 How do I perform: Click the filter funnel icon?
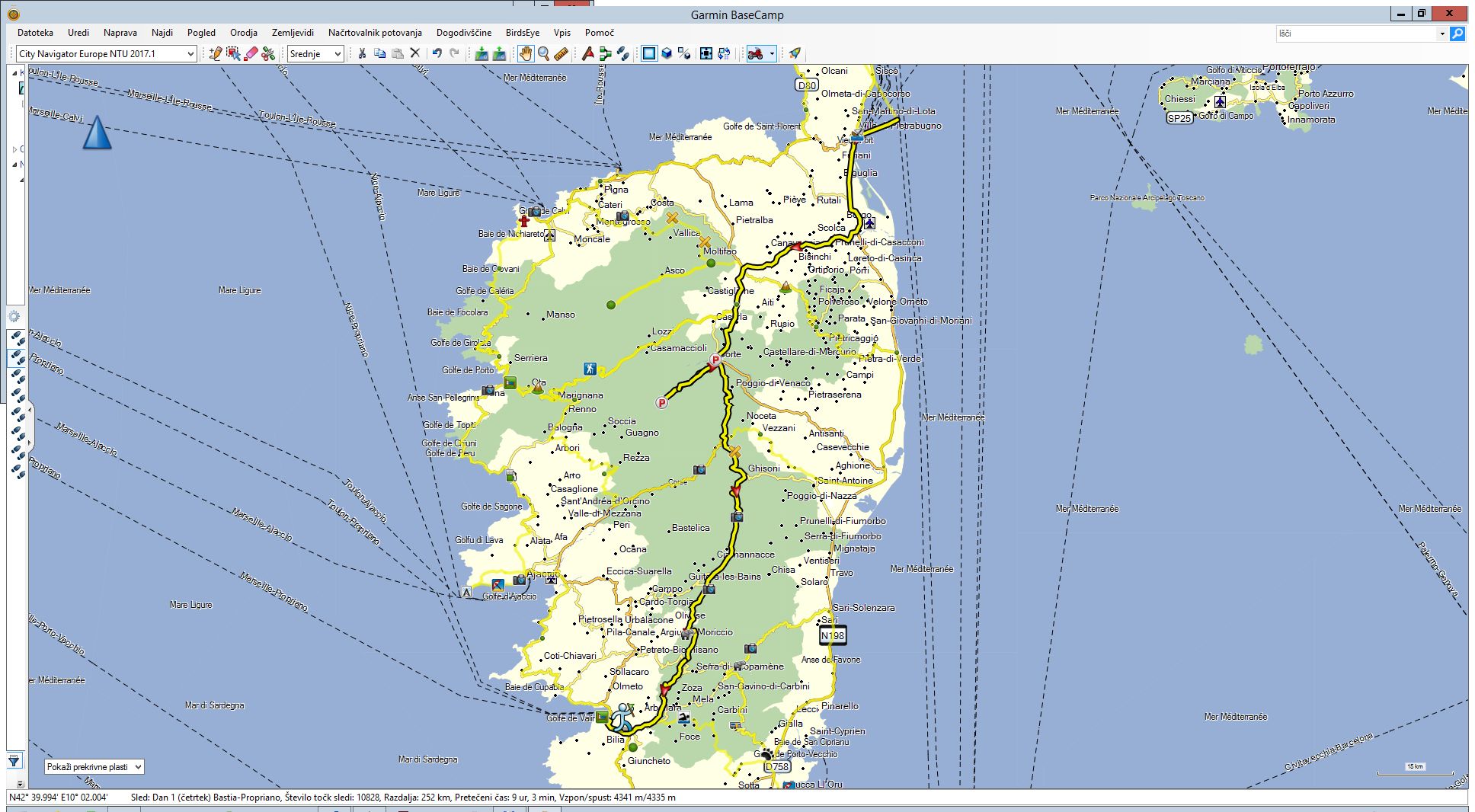(x=14, y=760)
